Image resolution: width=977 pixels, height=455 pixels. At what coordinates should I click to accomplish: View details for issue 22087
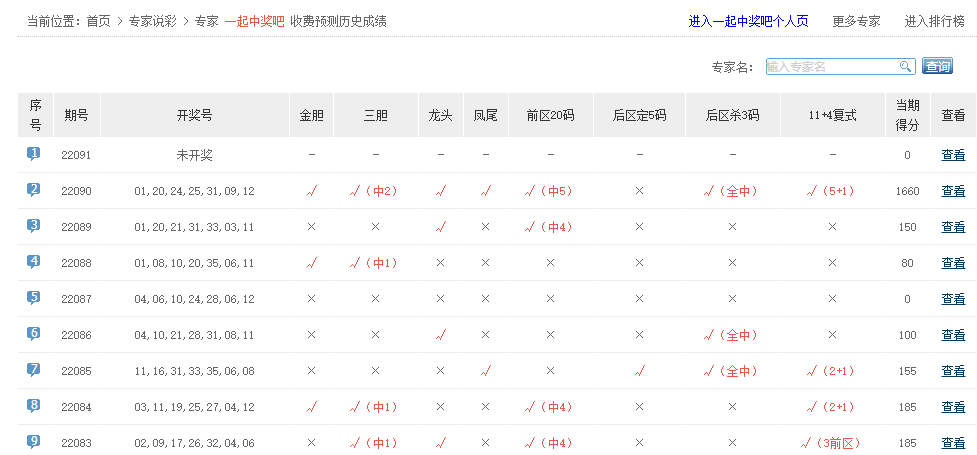coord(953,299)
